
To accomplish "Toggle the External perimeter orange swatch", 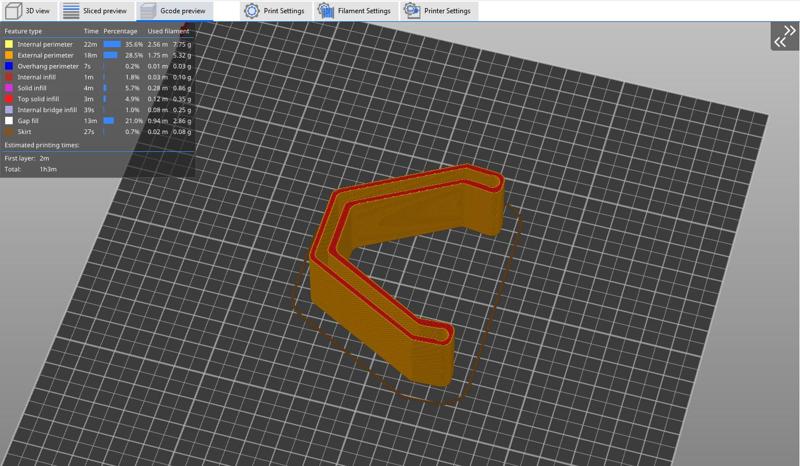I will coord(9,55).
